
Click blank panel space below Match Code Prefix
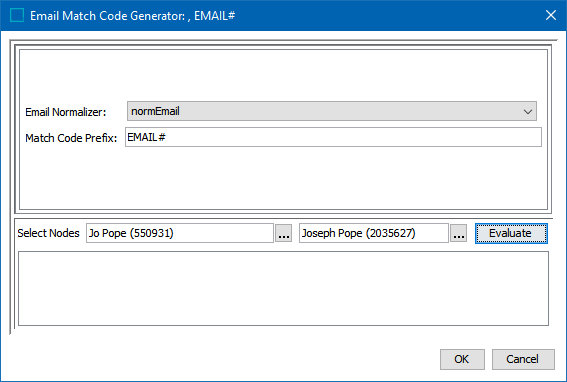coord(283,177)
